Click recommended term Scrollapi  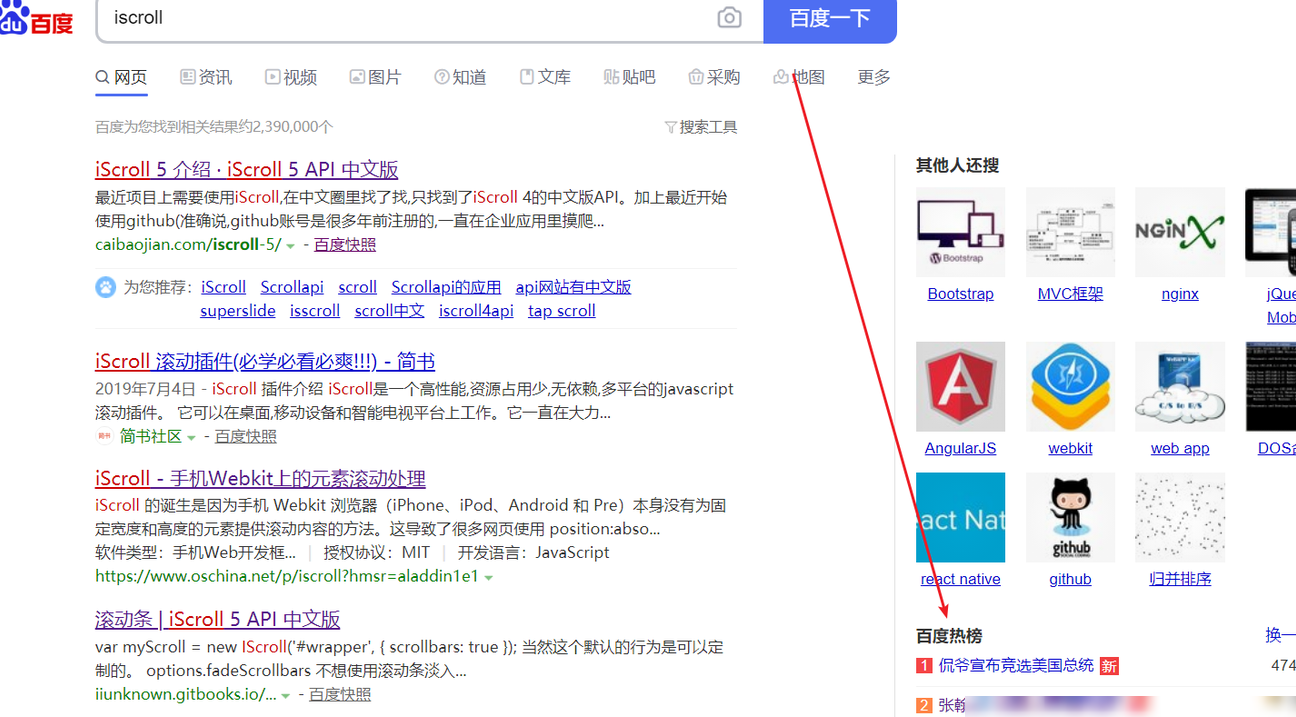(292, 287)
